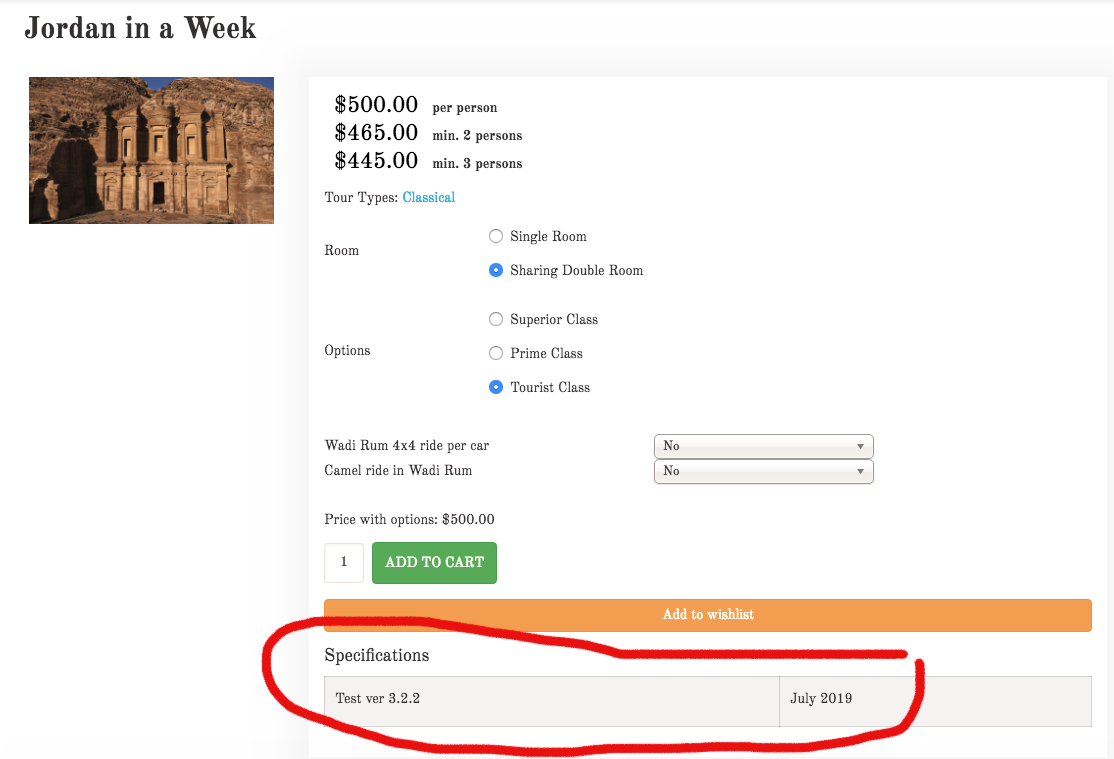Click the Price with options total text
This screenshot has width=1114, height=759.
click(x=409, y=520)
